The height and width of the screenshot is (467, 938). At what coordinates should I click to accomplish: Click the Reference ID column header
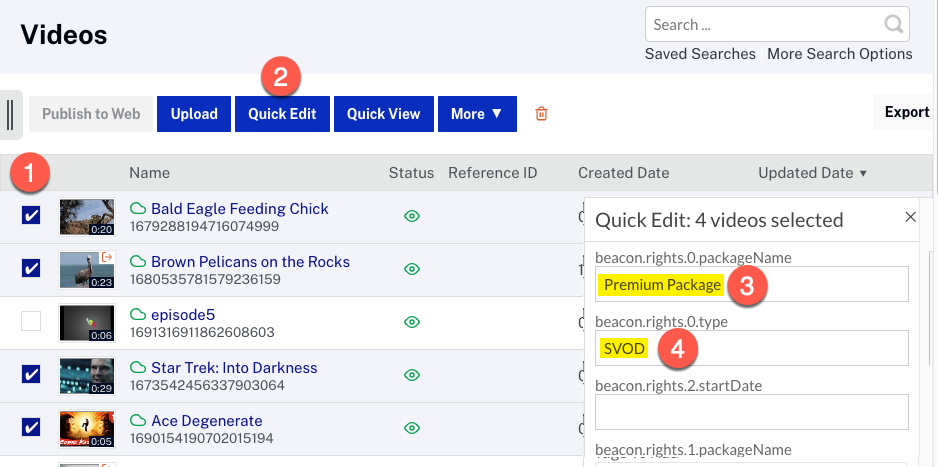coord(493,173)
